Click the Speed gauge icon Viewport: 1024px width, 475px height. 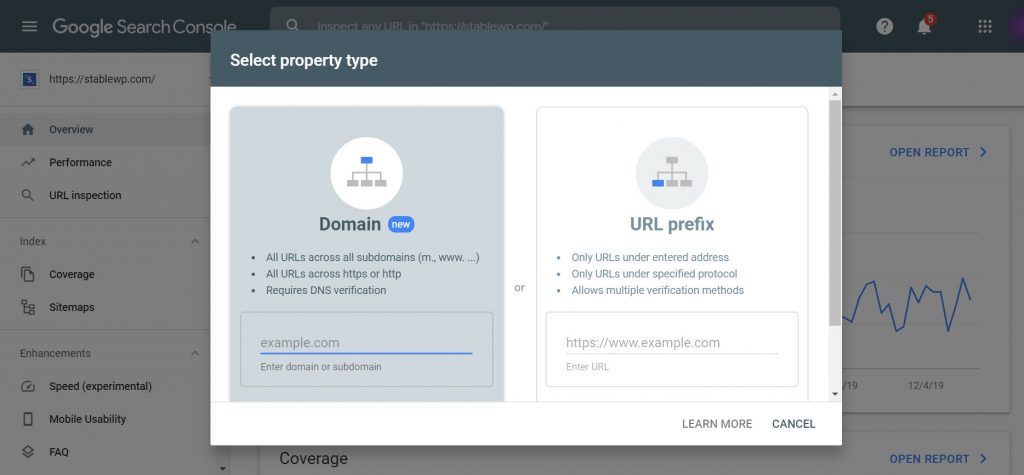[x=27, y=386]
